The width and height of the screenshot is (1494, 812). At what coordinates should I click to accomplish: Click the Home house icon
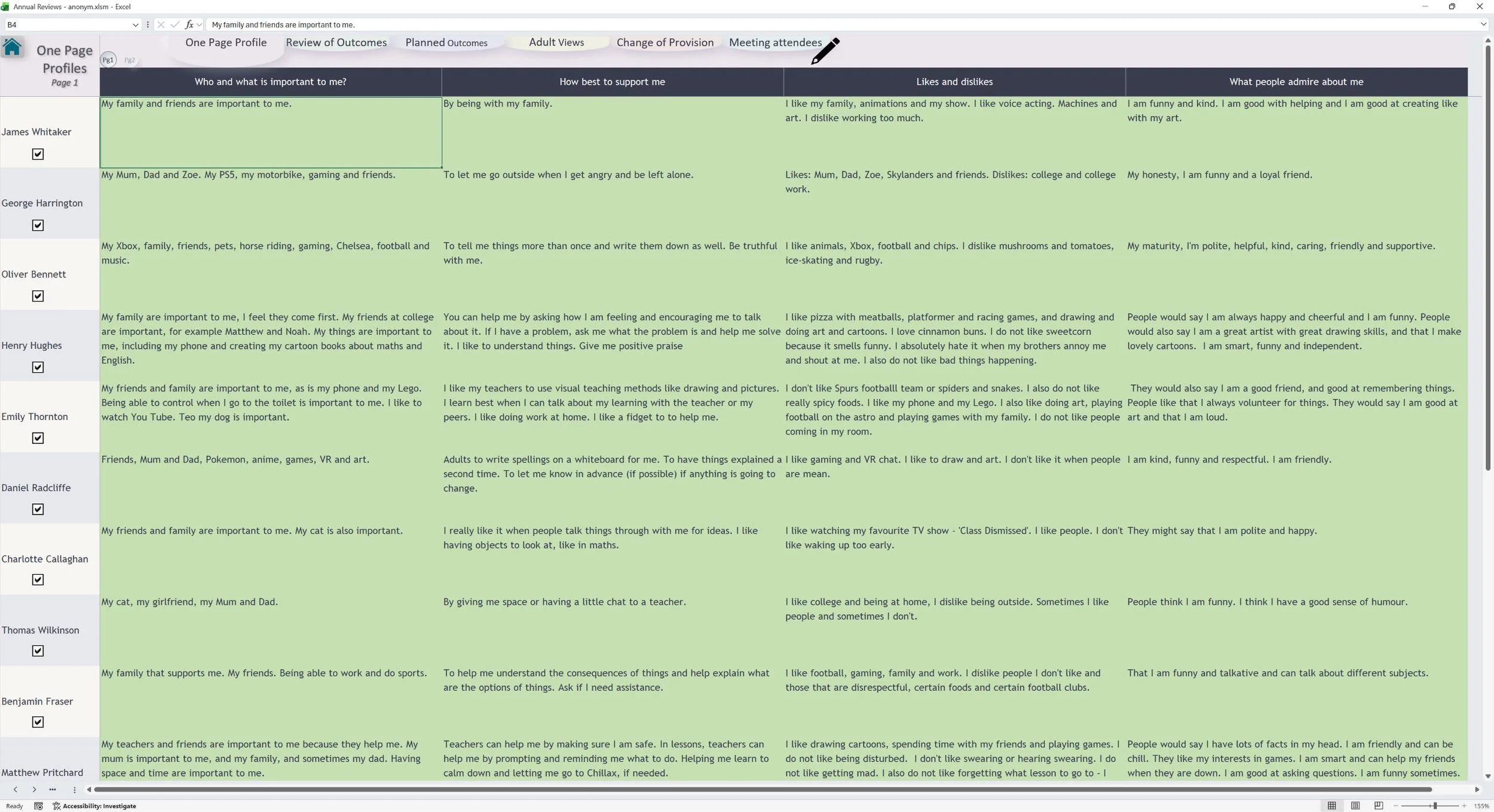point(12,47)
